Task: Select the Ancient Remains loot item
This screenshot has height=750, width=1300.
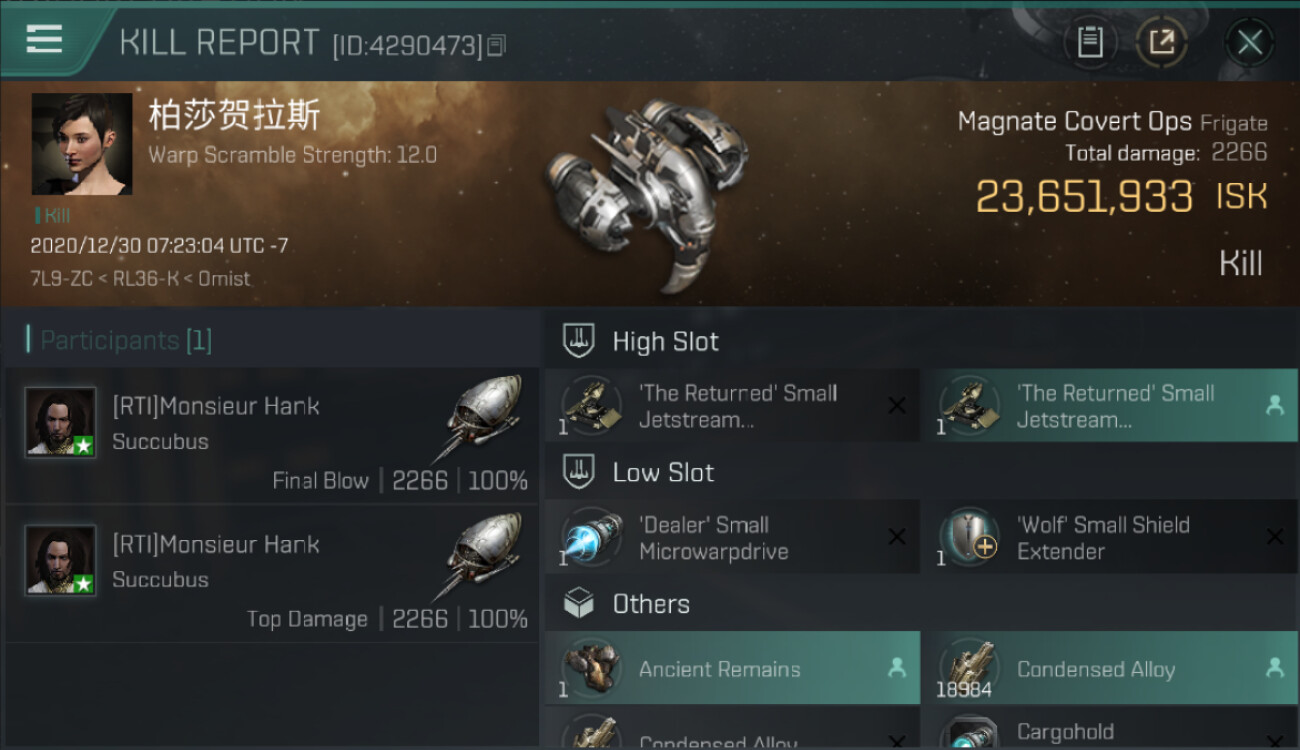Action: coord(732,669)
